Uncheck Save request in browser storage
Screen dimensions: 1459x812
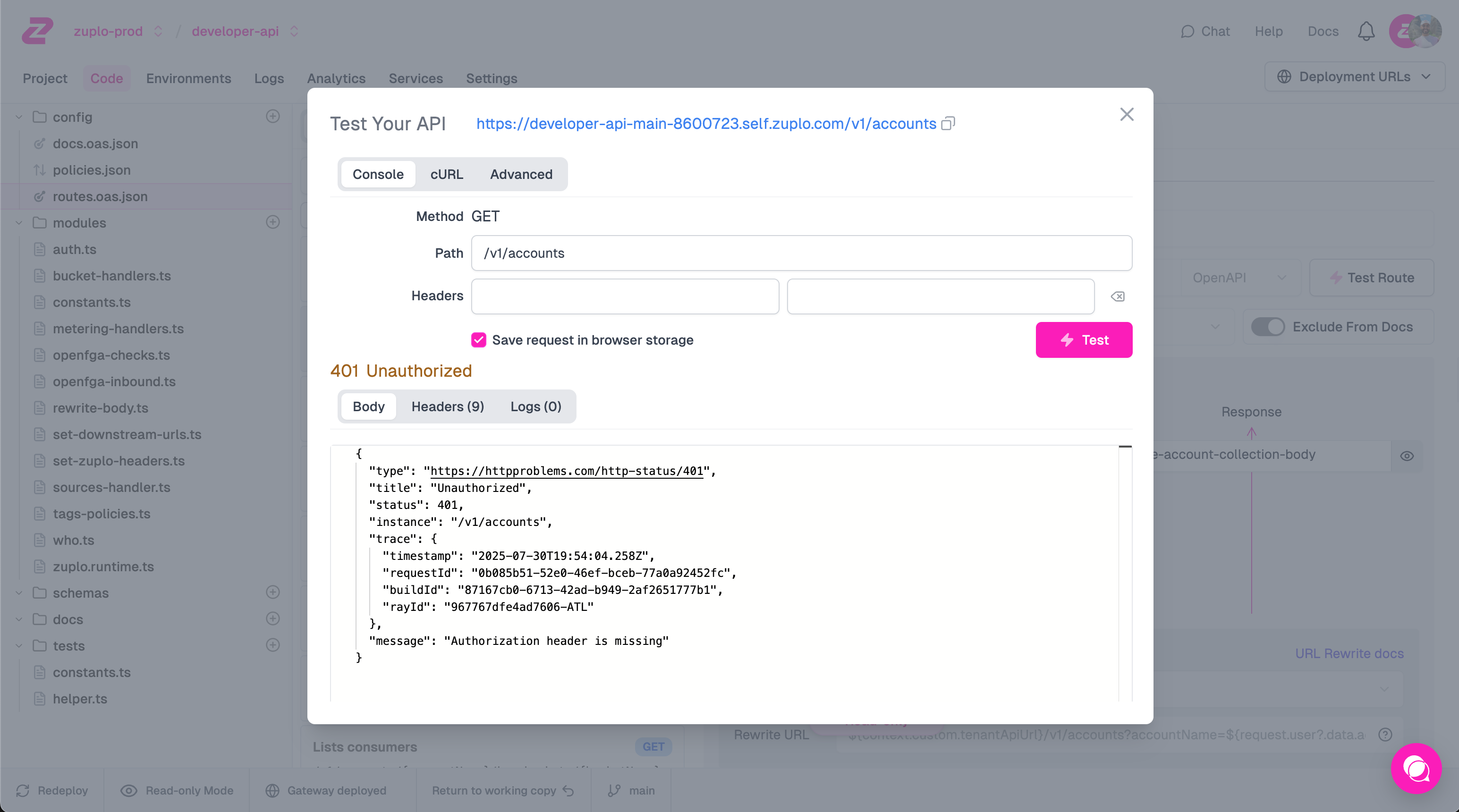coord(479,340)
